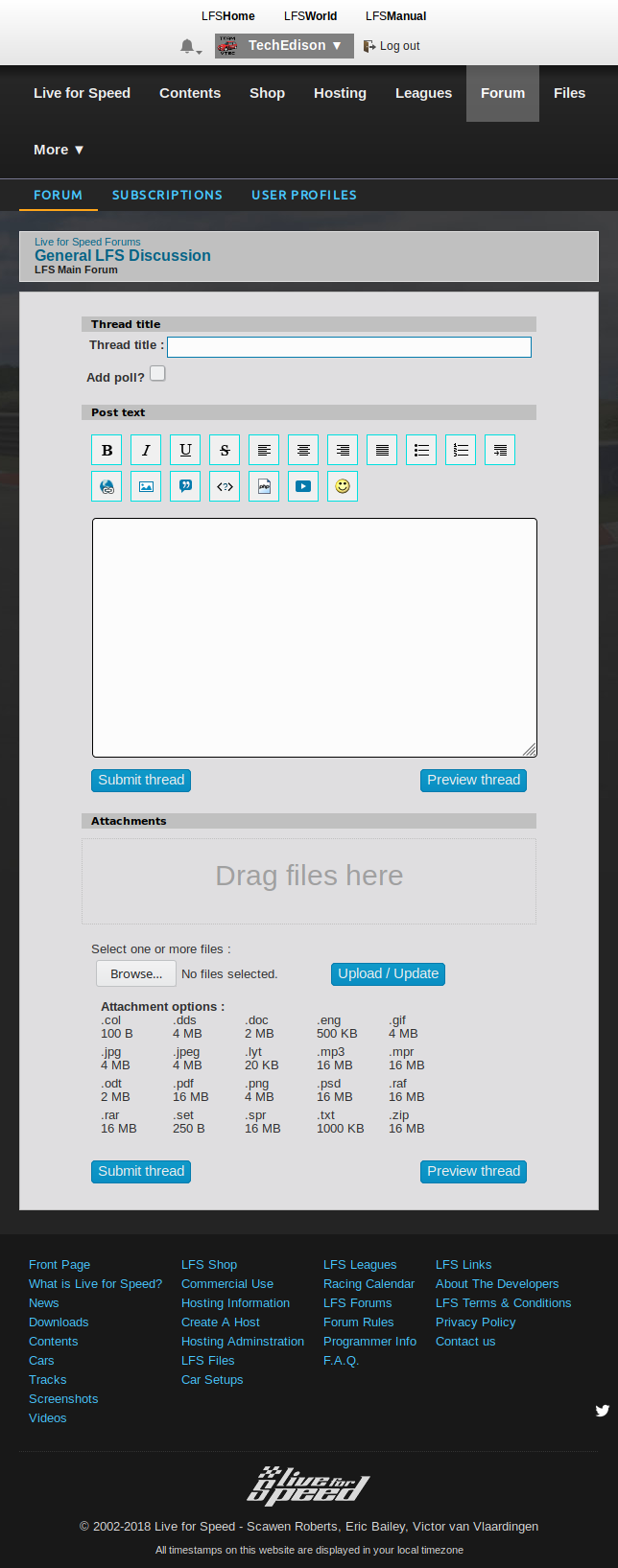This screenshot has height=1568, width=618.
Task: Open the Leagues menu item
Action: [x=423, y=93]
